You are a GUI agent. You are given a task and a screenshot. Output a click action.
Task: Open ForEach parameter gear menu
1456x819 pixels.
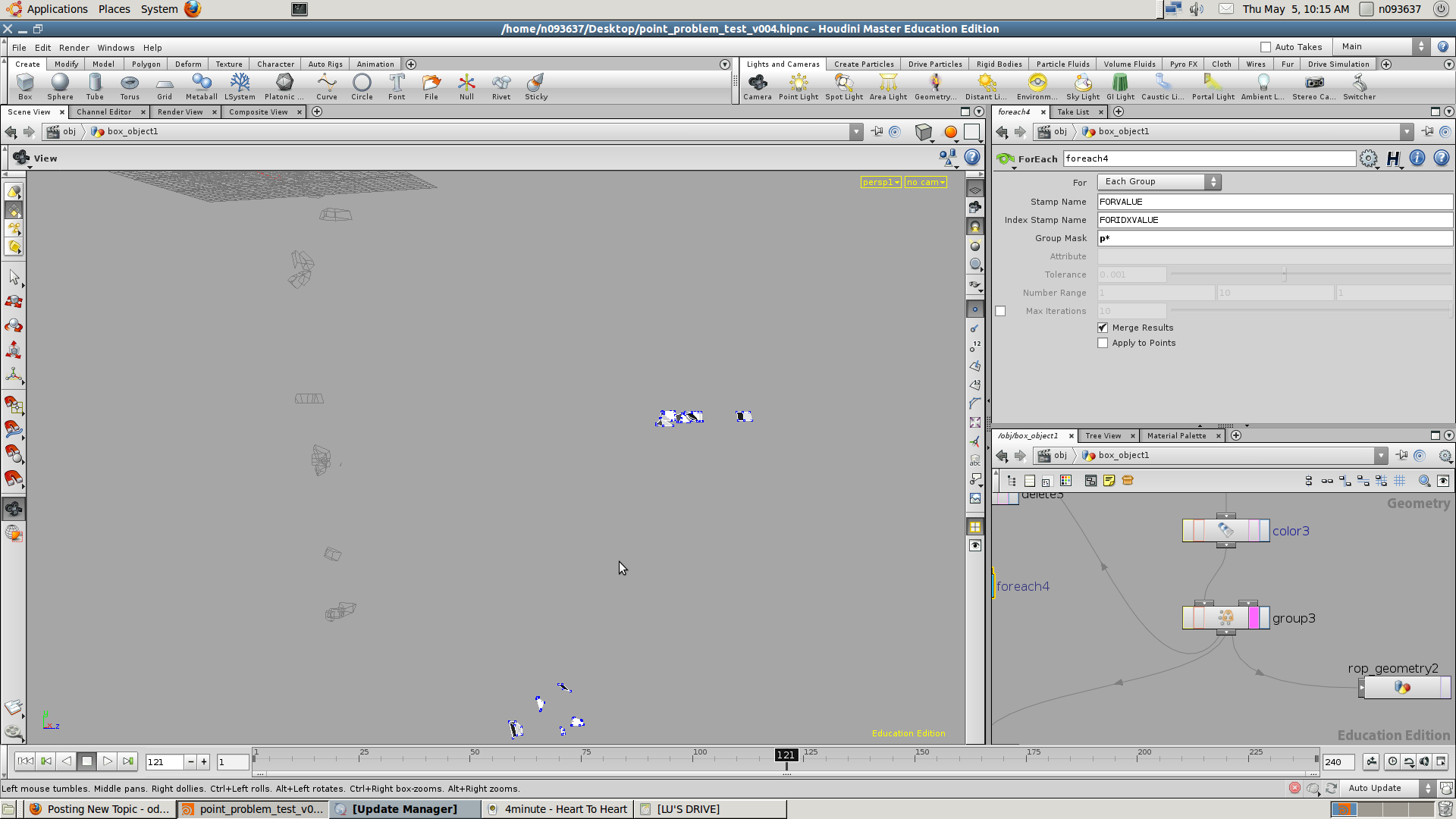1369,158
